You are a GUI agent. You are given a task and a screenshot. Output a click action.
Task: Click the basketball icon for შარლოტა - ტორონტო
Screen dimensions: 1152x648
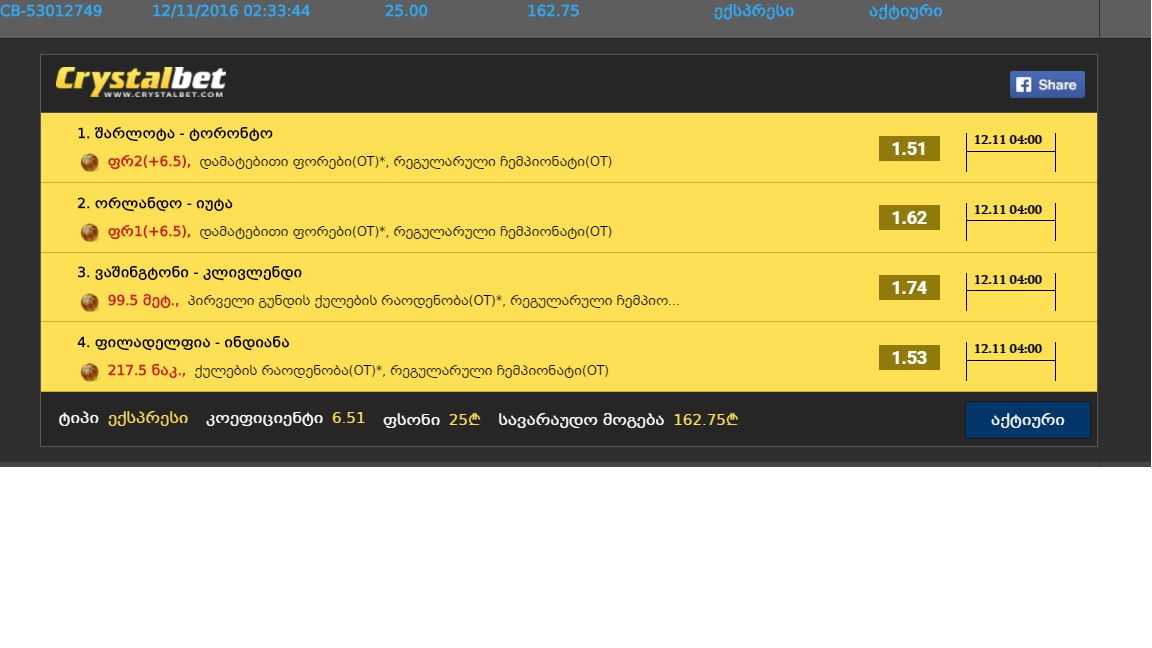(x=90, y=162)
